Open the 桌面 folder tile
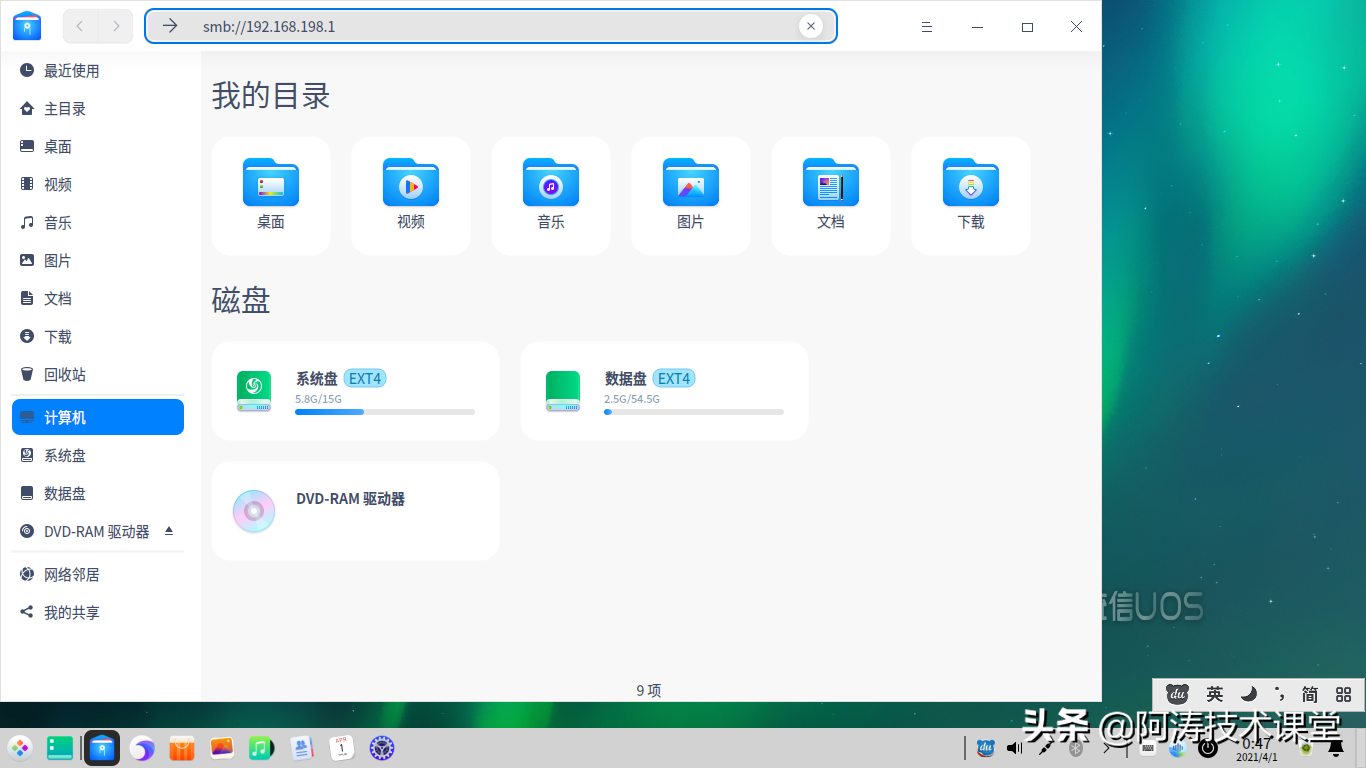Screen dimensions: 1366x768 click(271, 196)
